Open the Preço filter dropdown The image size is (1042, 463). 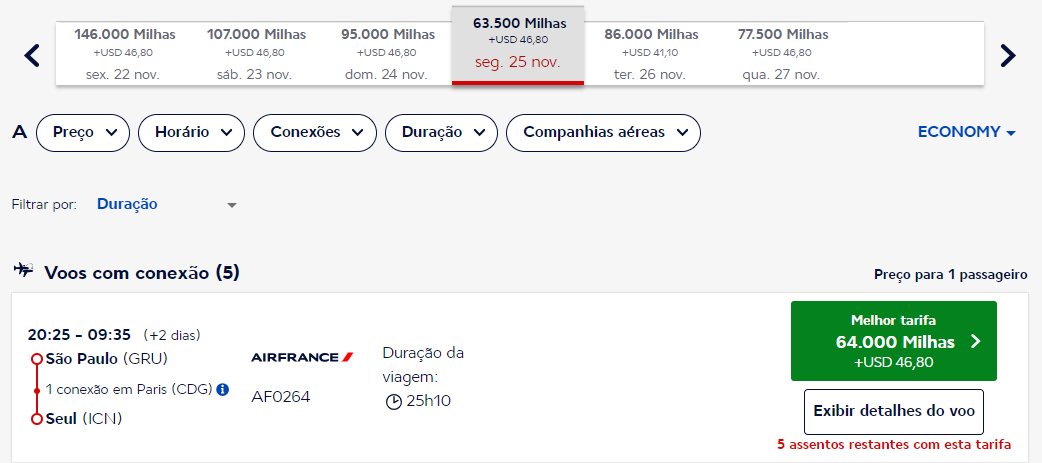[82, 132]
